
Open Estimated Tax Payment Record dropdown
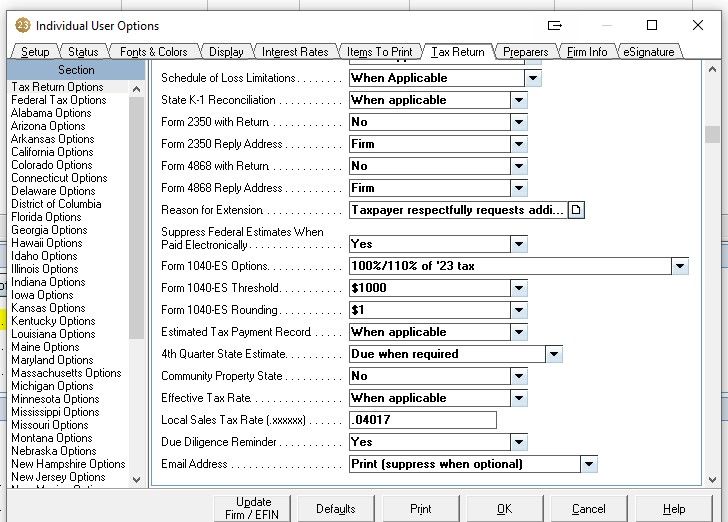[x=519, y=332]
